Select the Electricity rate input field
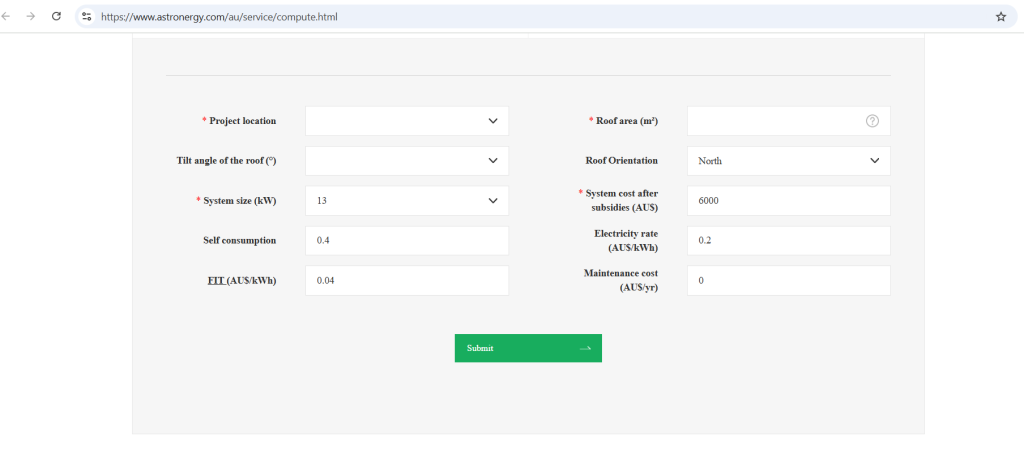 [788, 241]
